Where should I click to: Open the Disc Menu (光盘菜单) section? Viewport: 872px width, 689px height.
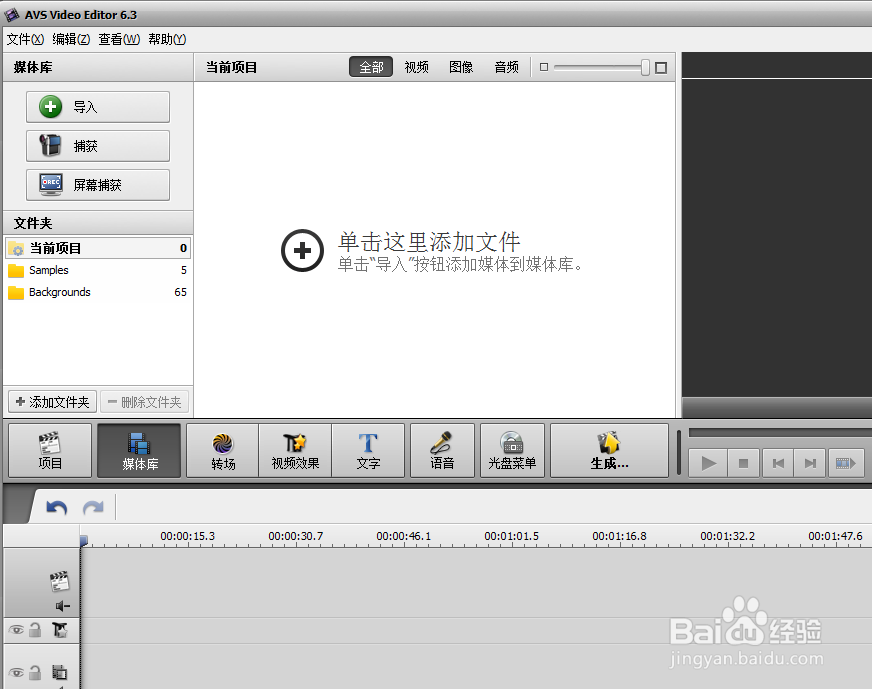tap(512, 450)
